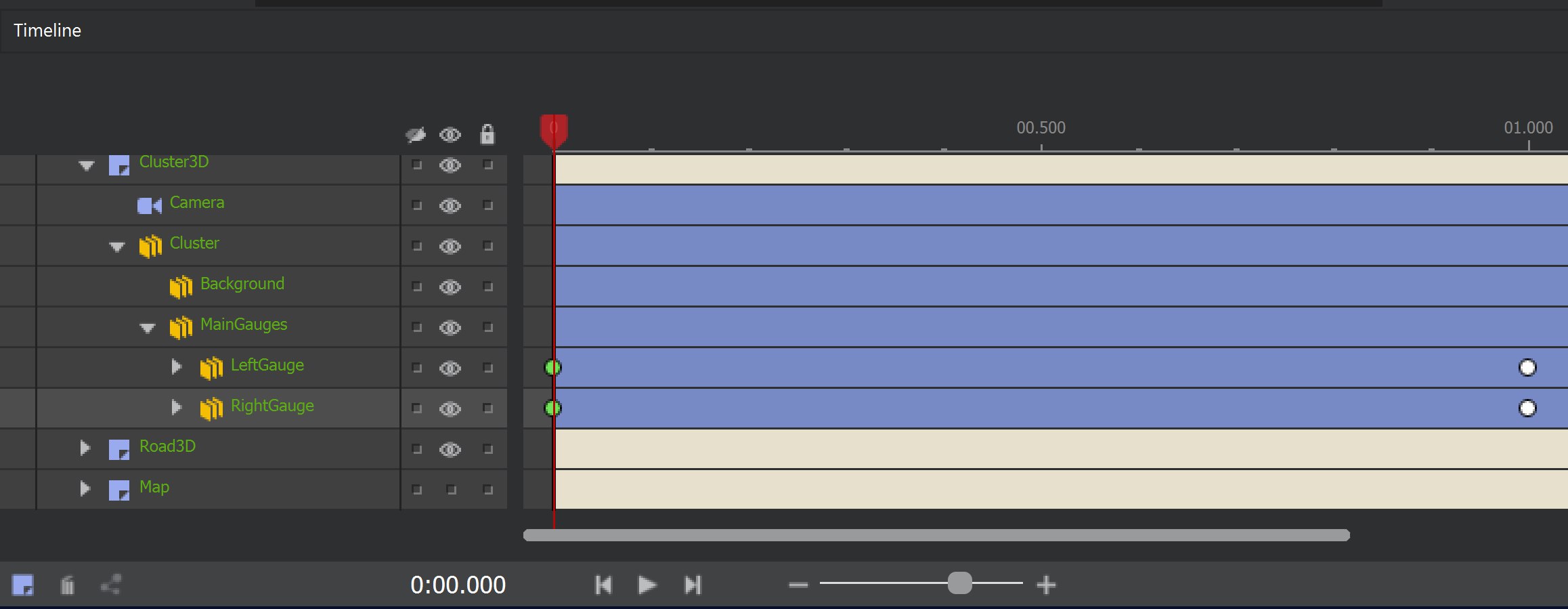Jump to timeline start
The width and height of the screenshot is (1568, 609).
(x=603, y=585)
